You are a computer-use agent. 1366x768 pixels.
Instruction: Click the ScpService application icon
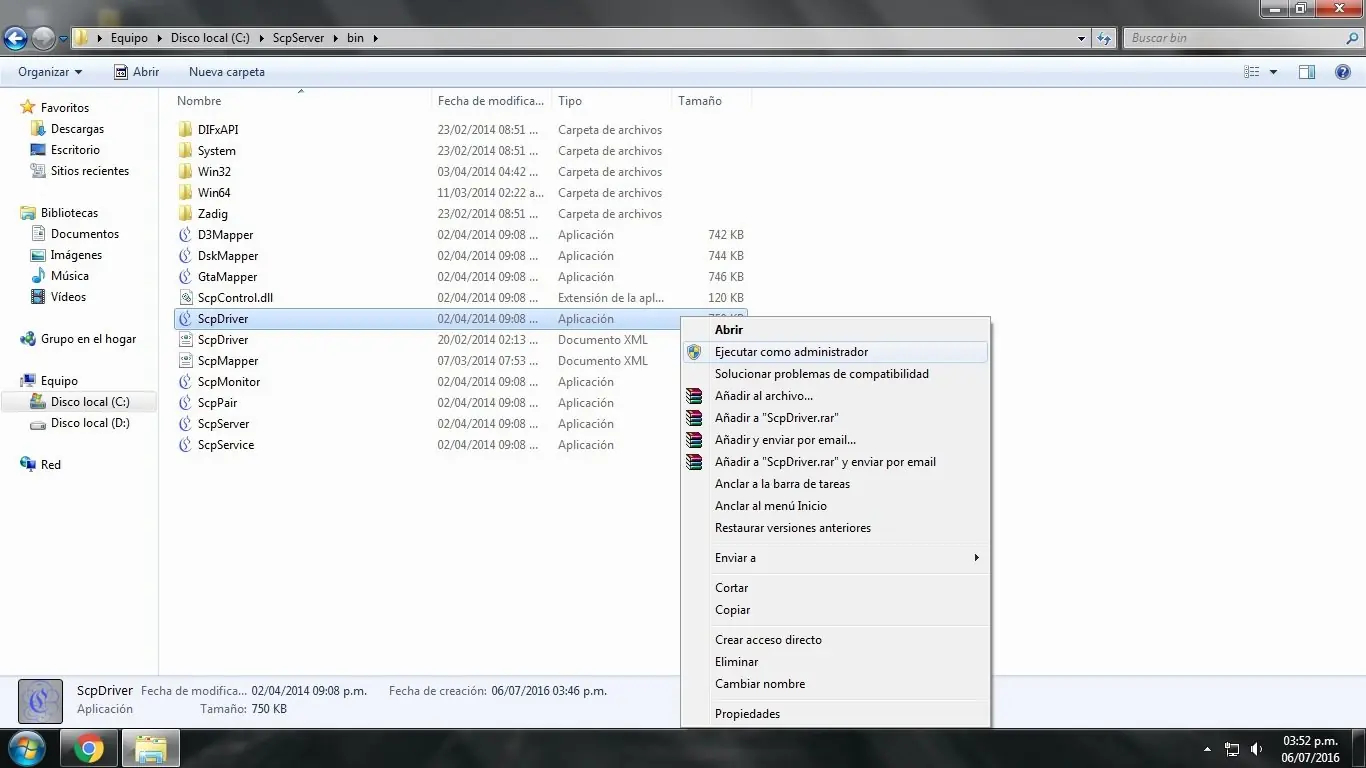[185, 445]
